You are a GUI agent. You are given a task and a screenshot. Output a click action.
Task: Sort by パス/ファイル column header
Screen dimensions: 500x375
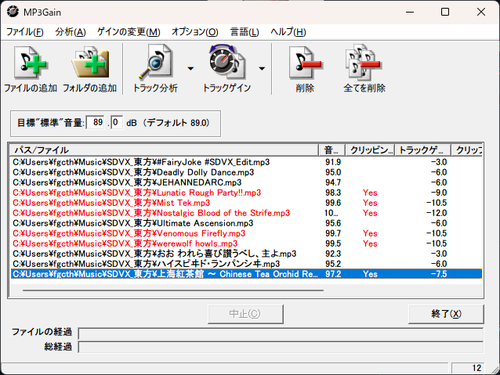pos(164,150)
